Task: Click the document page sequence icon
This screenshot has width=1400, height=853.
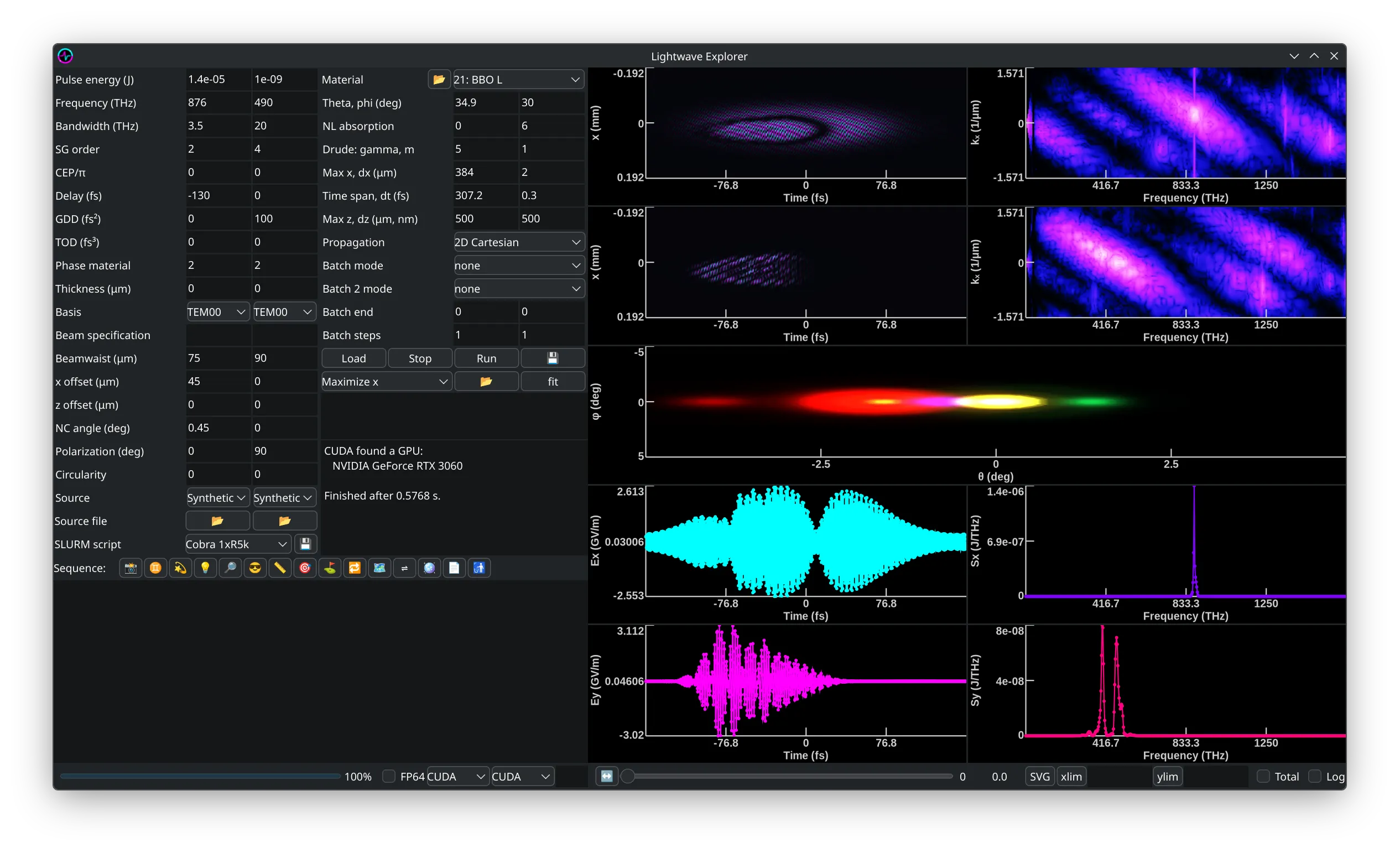Action: click(454, 568)
